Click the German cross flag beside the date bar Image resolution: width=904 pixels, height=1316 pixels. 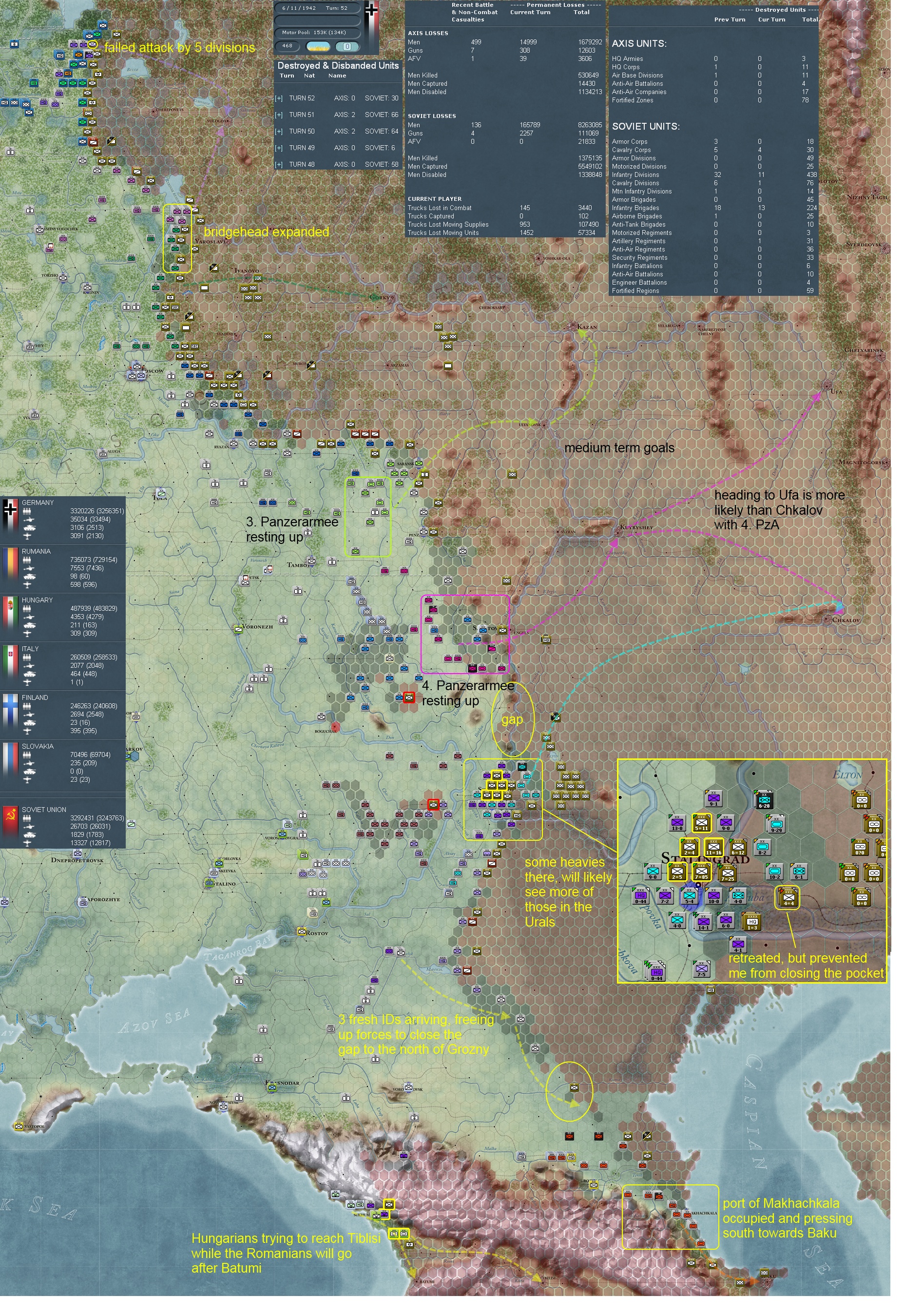[x=371, y=27]
